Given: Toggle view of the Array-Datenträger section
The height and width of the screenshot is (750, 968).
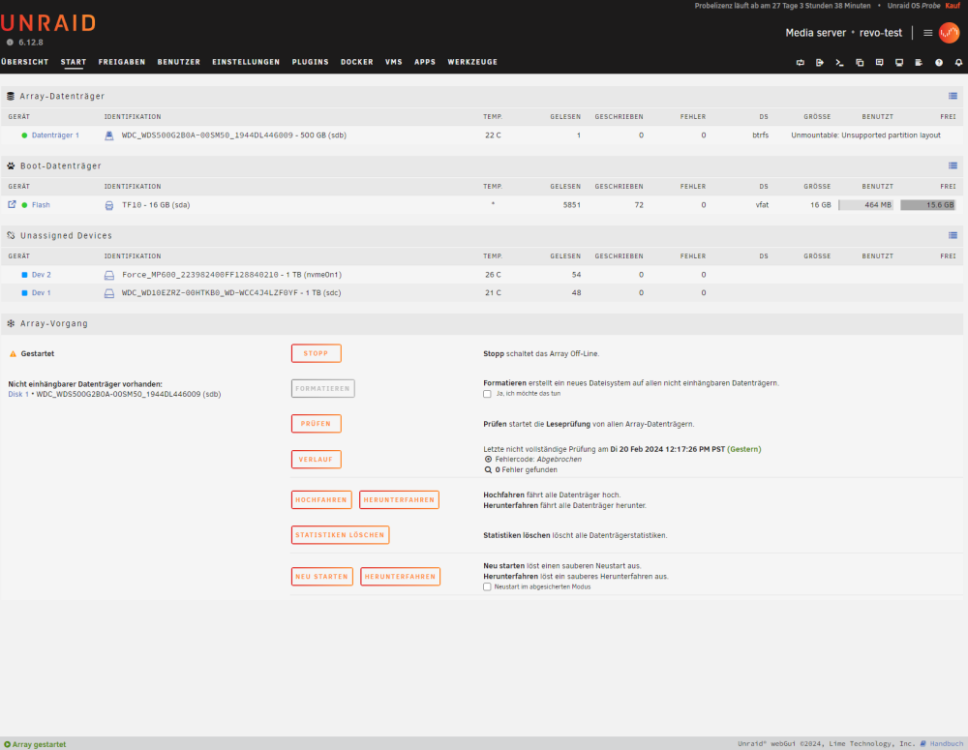Looking at the screenshot, I should click(x=953, y=96).
